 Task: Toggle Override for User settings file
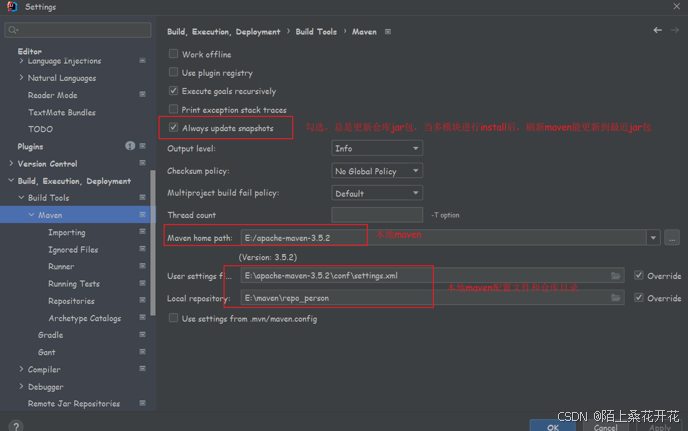(639, 275)
